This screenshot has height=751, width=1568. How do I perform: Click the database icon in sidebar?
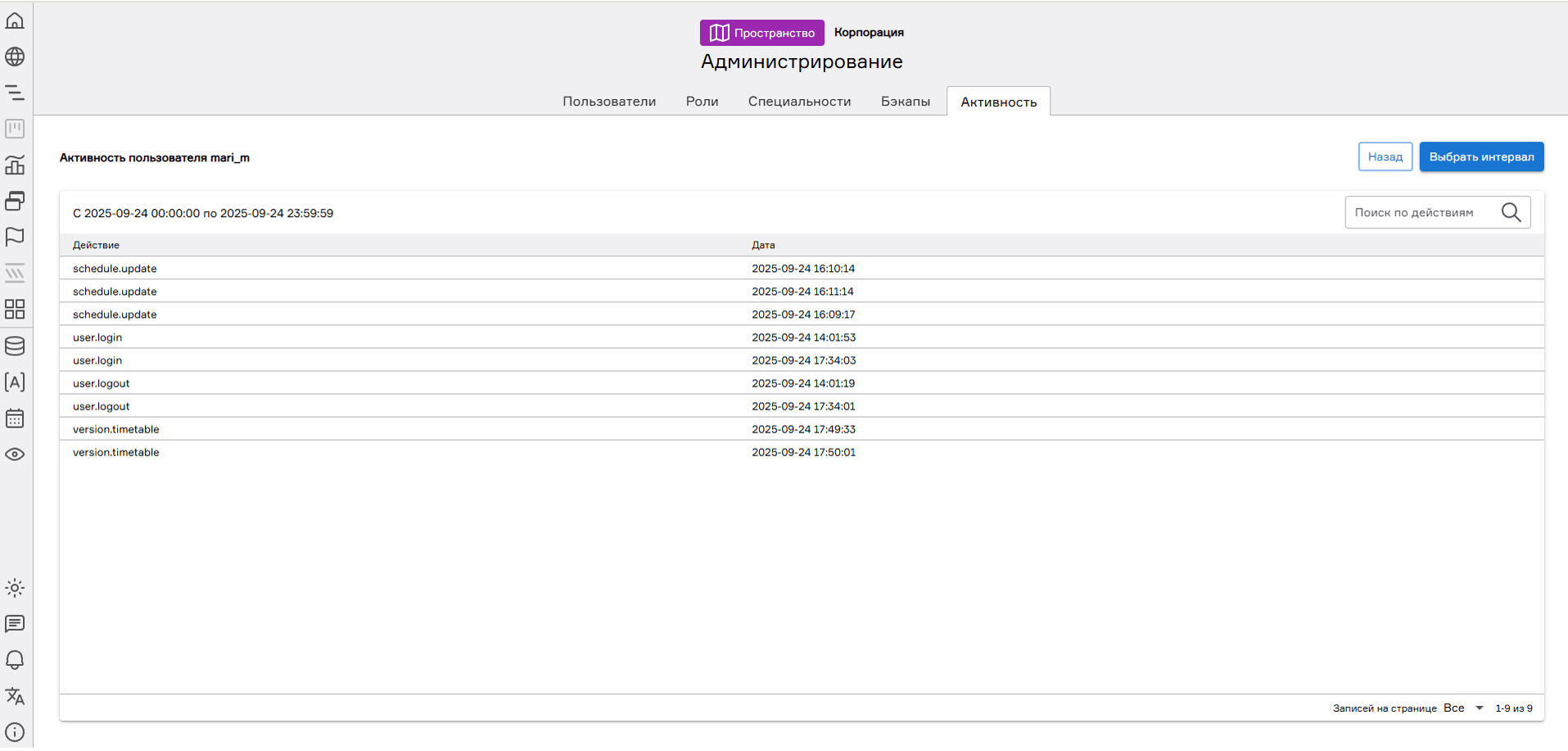tap(15, 346)
